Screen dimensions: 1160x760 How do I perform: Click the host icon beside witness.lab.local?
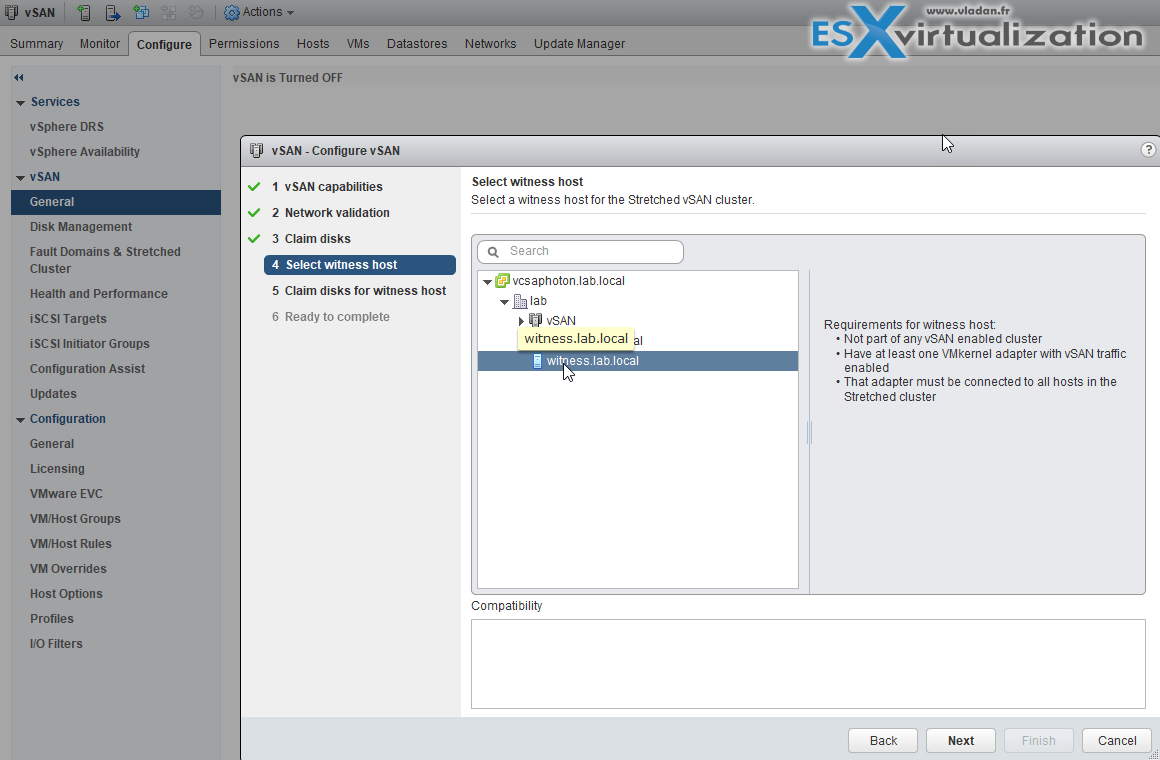[x=538, y=360]
